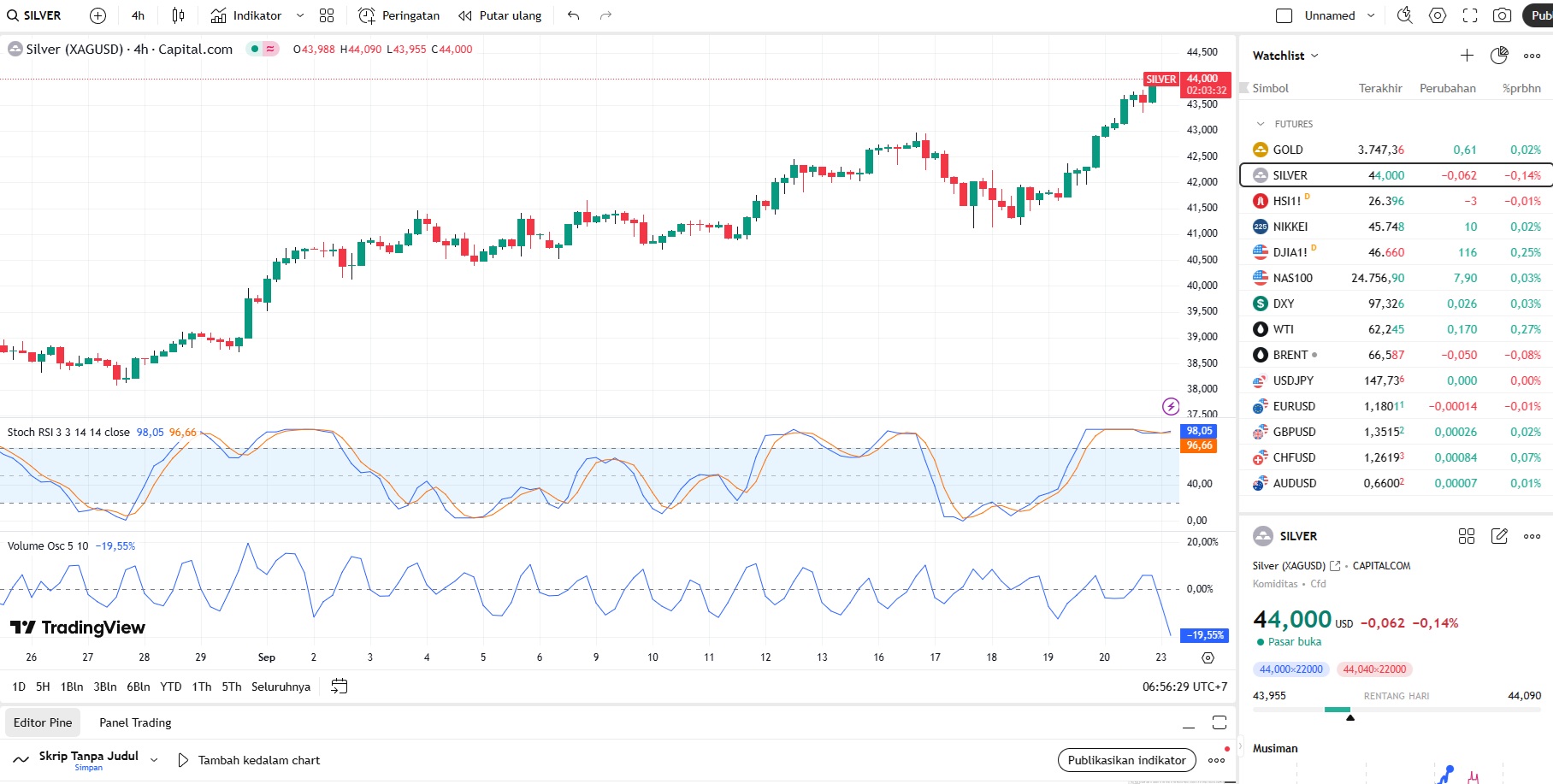This screenshot has height=784, width=1553.
Task: Open the Watchlist name dropdown
Action: pos(1285,56)
